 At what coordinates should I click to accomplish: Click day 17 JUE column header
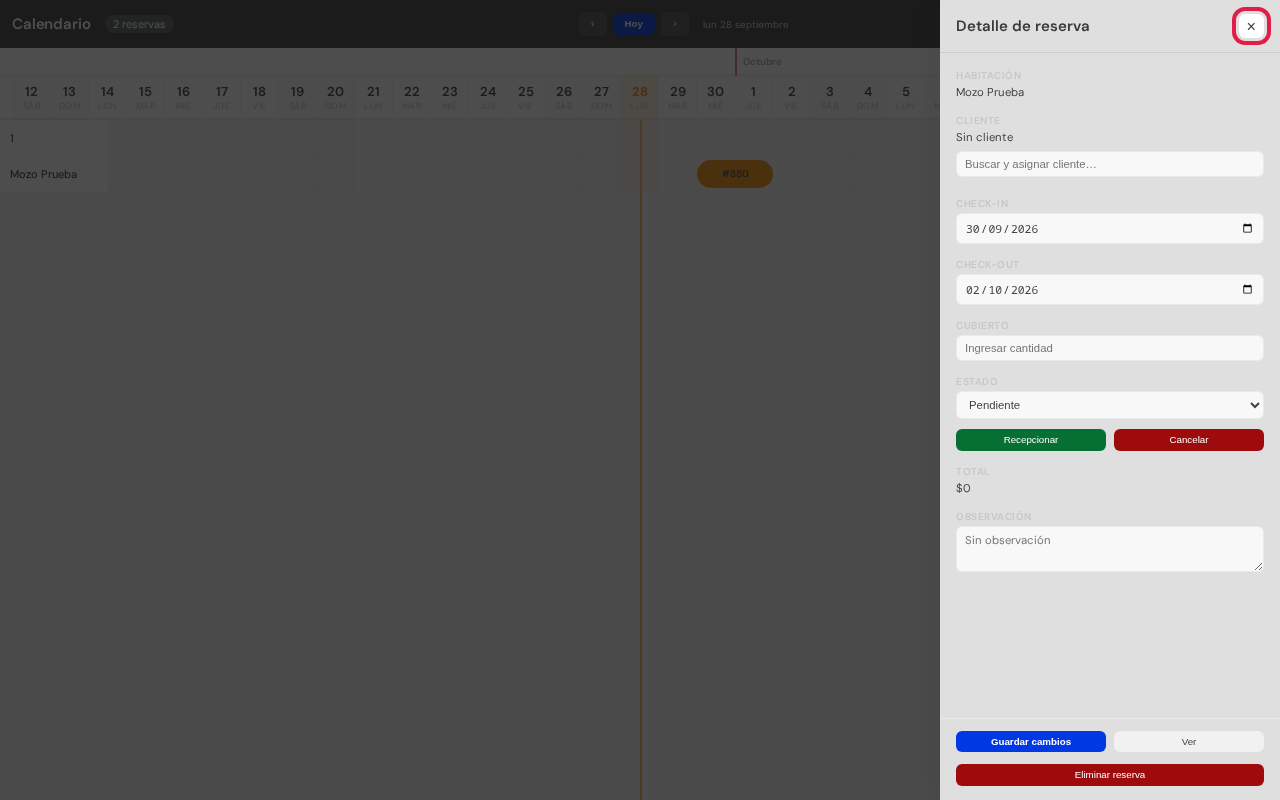pos(221,98)
